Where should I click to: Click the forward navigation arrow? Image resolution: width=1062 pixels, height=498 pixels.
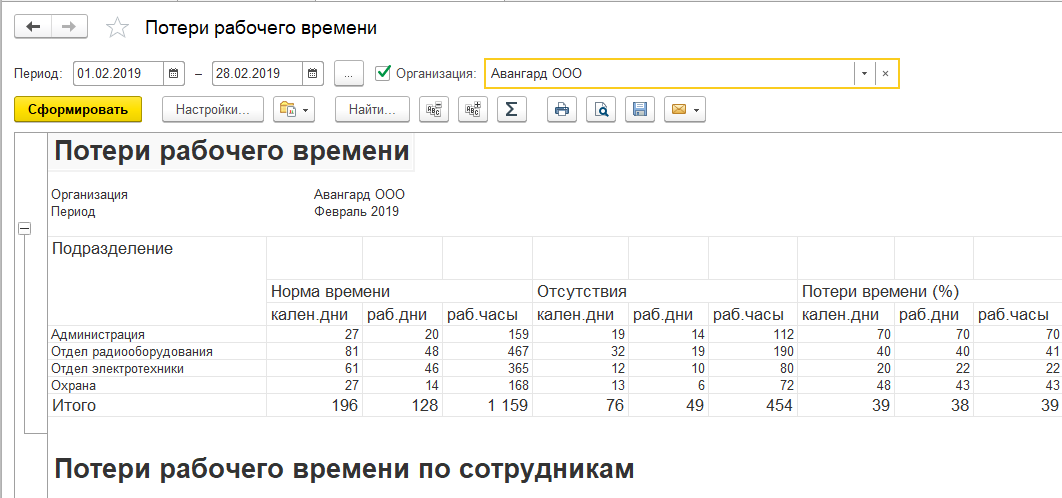click(x=69, y=27)
